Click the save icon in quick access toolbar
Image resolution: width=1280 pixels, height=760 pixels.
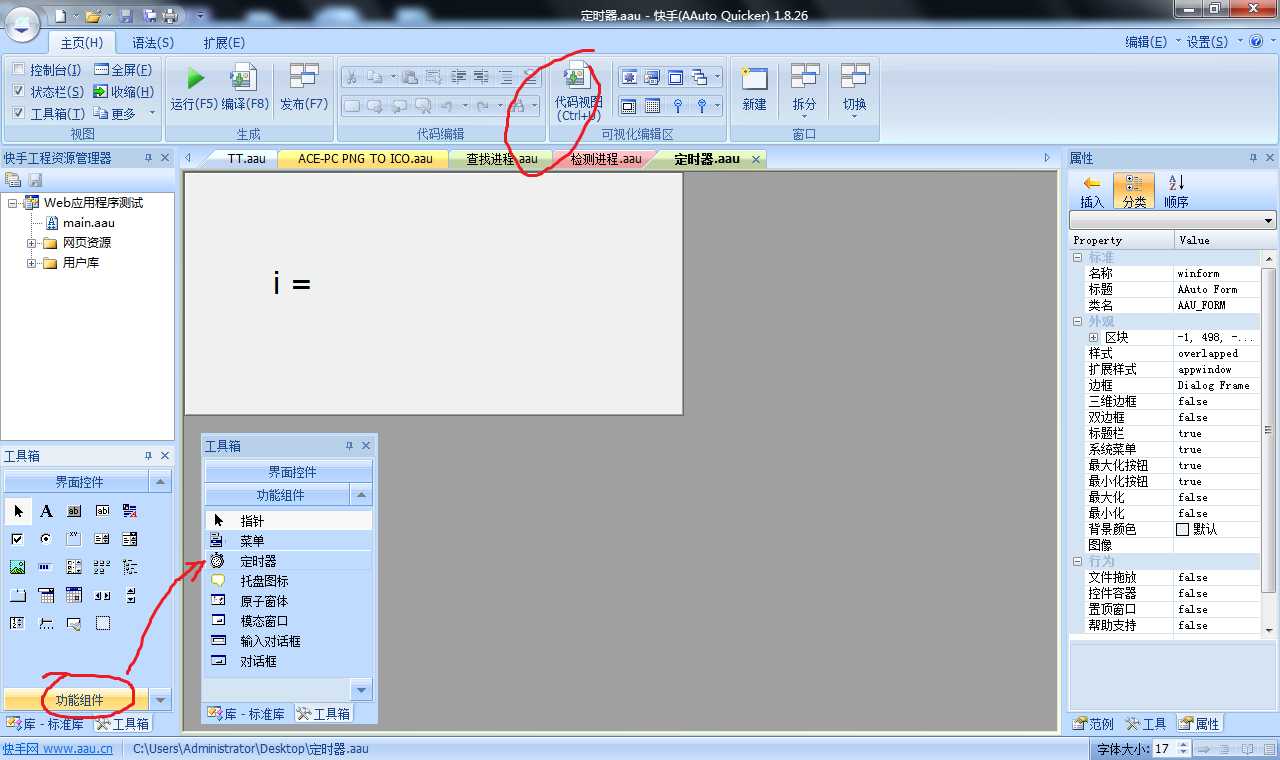[127, 16]
